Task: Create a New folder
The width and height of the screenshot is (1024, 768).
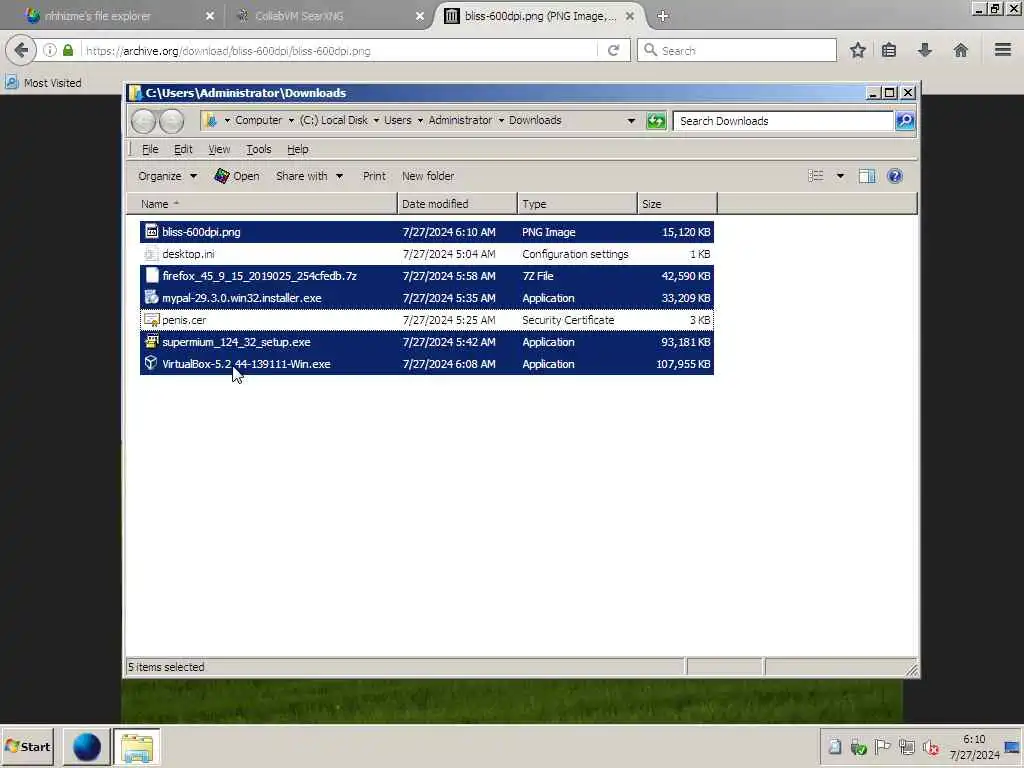Action: click(x=428, y=176)
